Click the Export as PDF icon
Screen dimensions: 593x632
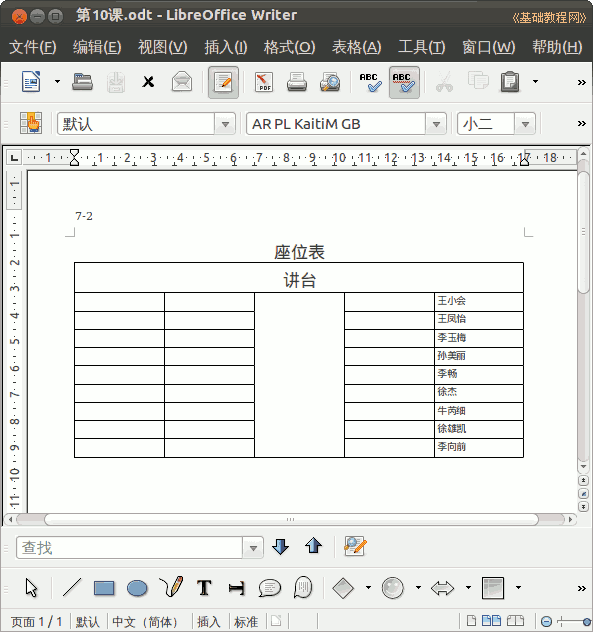pos(264,82)
